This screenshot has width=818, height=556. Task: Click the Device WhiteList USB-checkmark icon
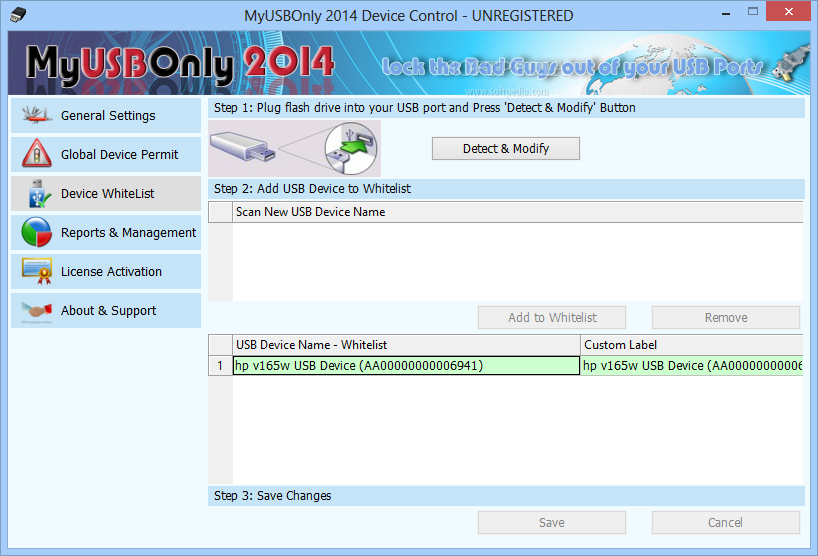pyautogui.click(x=39, y=194)
